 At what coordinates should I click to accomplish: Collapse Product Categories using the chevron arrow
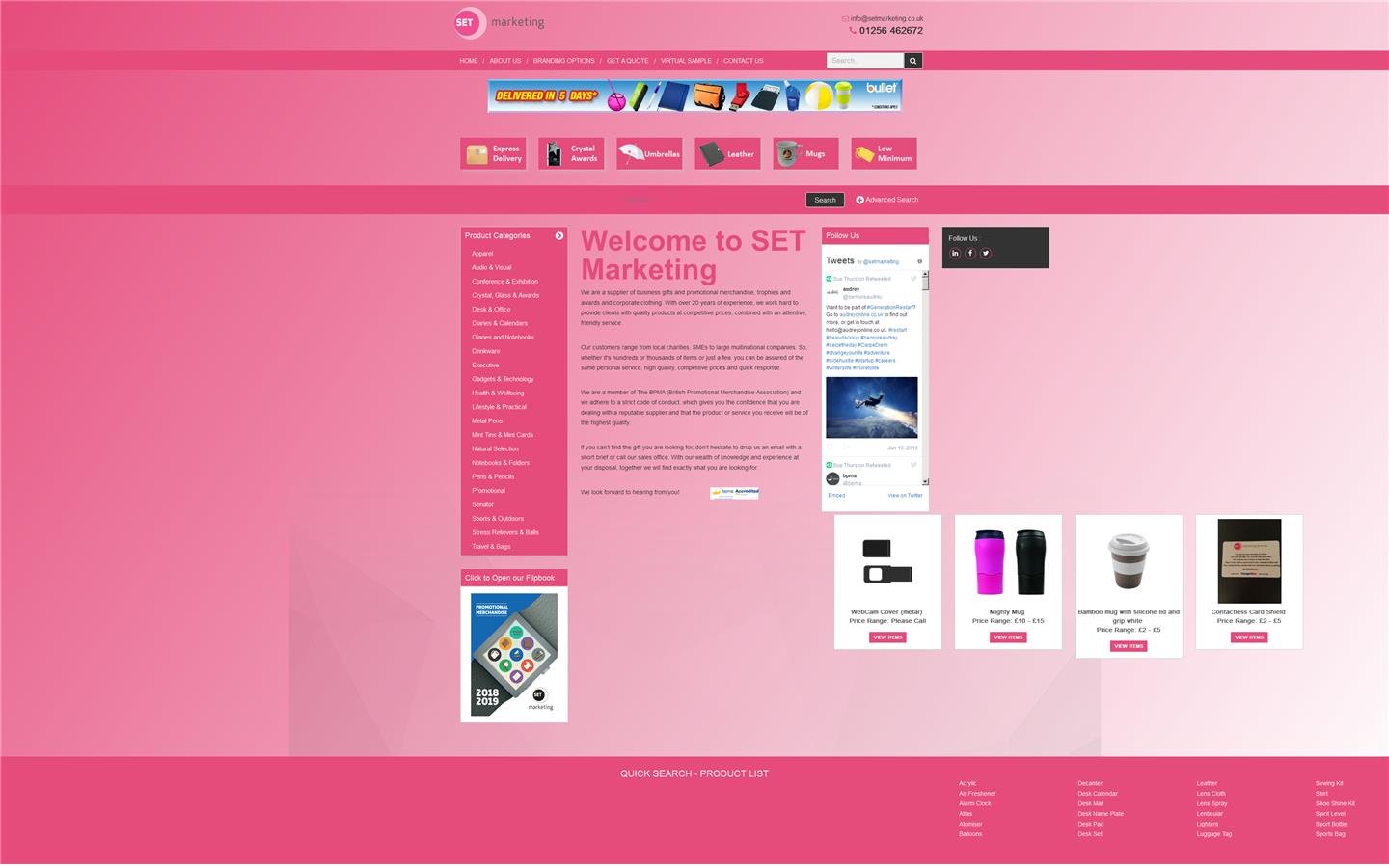point(559,235)
